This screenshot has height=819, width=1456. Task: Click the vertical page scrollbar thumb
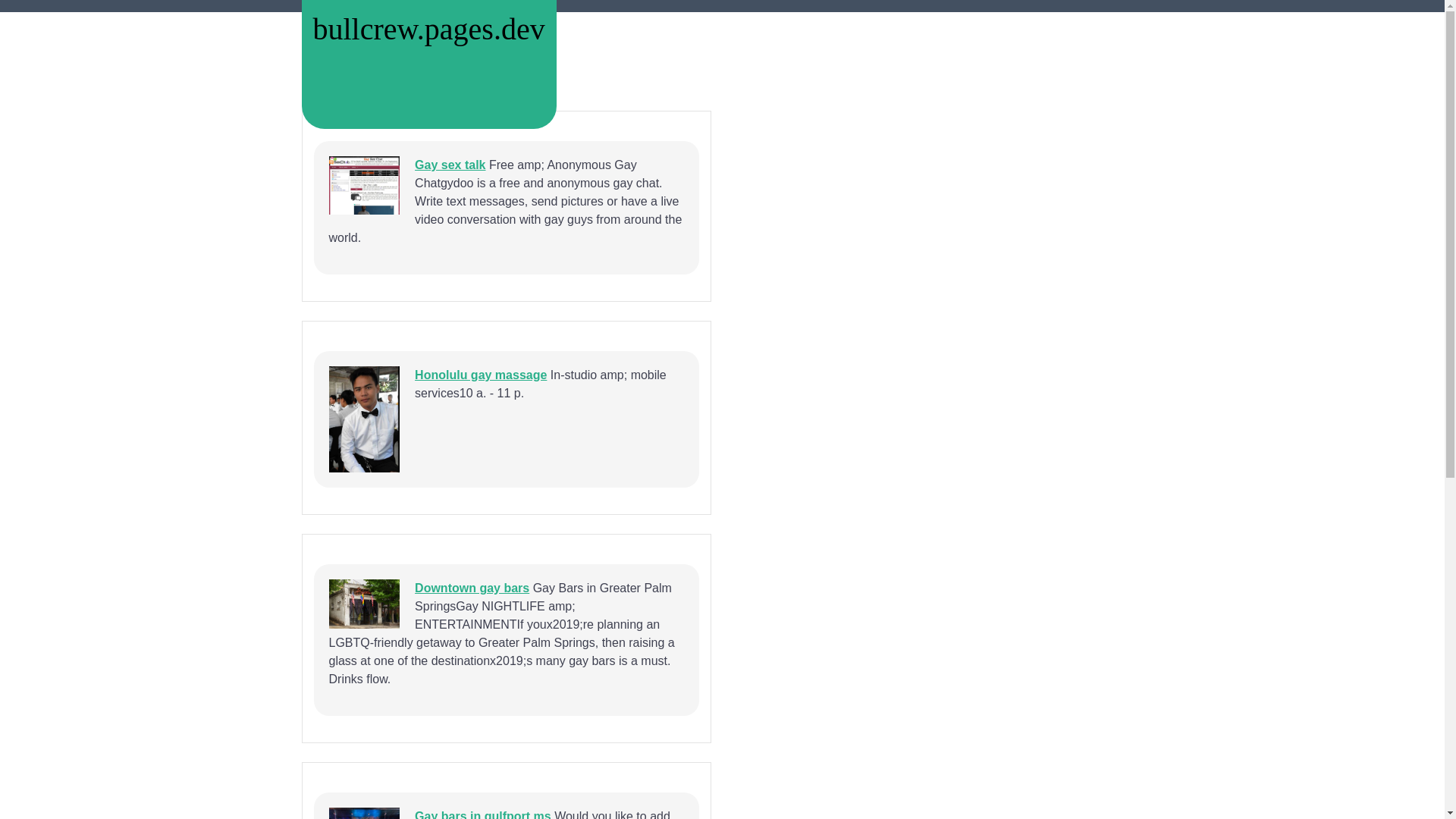1450,243
